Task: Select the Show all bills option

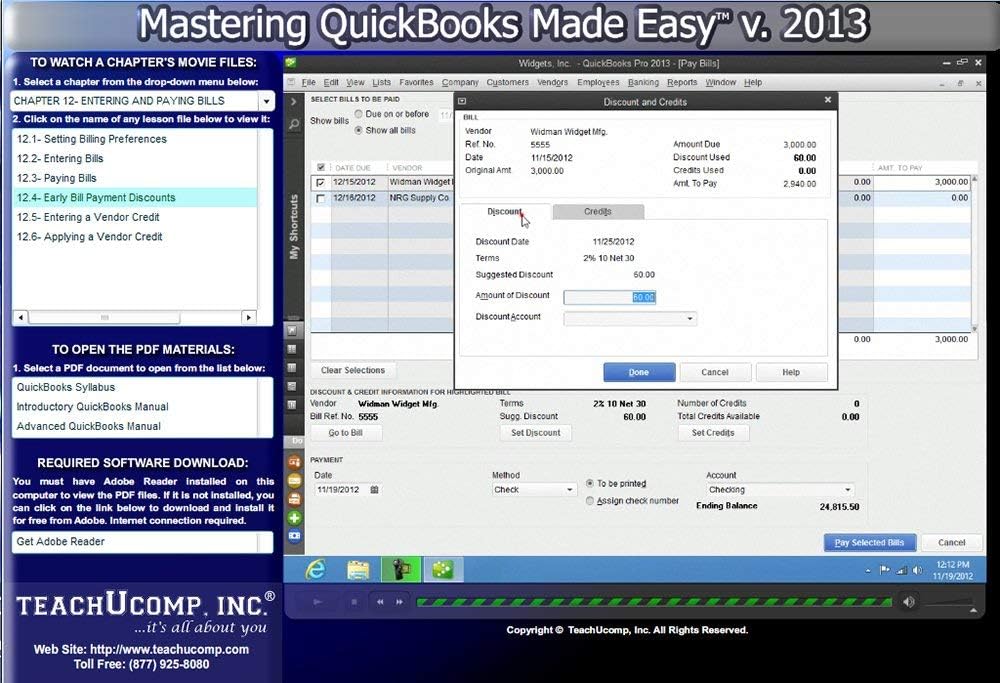Action: 358,130
